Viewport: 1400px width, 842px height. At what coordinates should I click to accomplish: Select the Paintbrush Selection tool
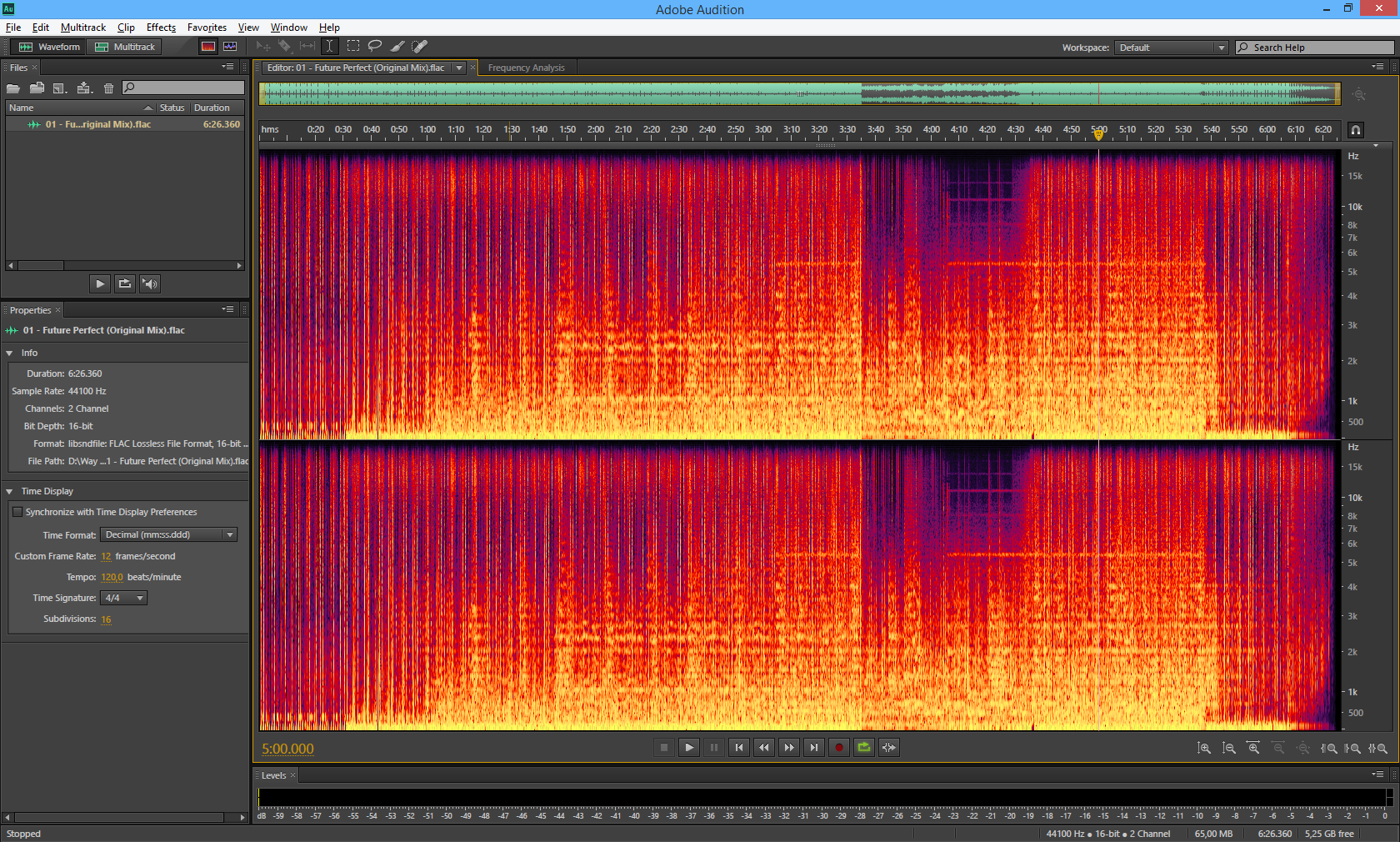[397, 47]
